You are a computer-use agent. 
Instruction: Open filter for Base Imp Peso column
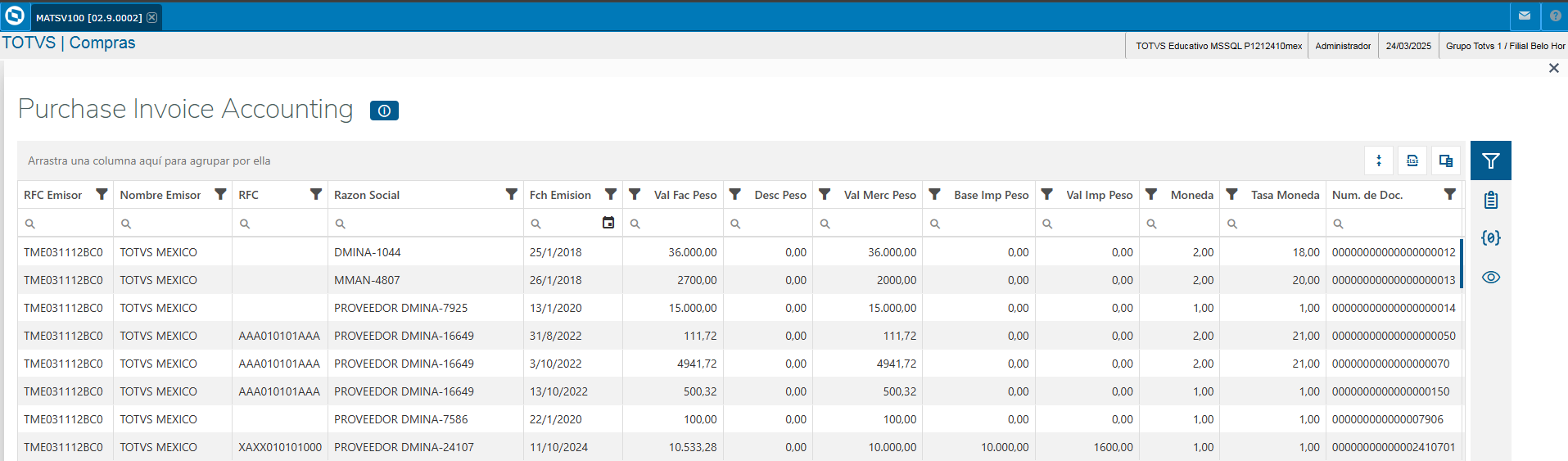point(934,194)
